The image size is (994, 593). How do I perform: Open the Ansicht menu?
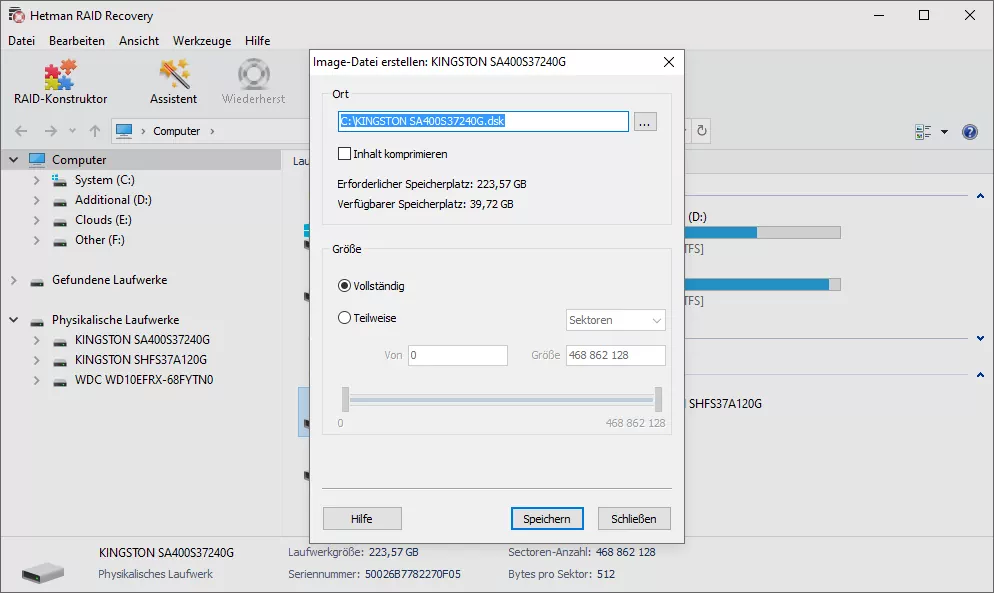(x=139, y=41)
